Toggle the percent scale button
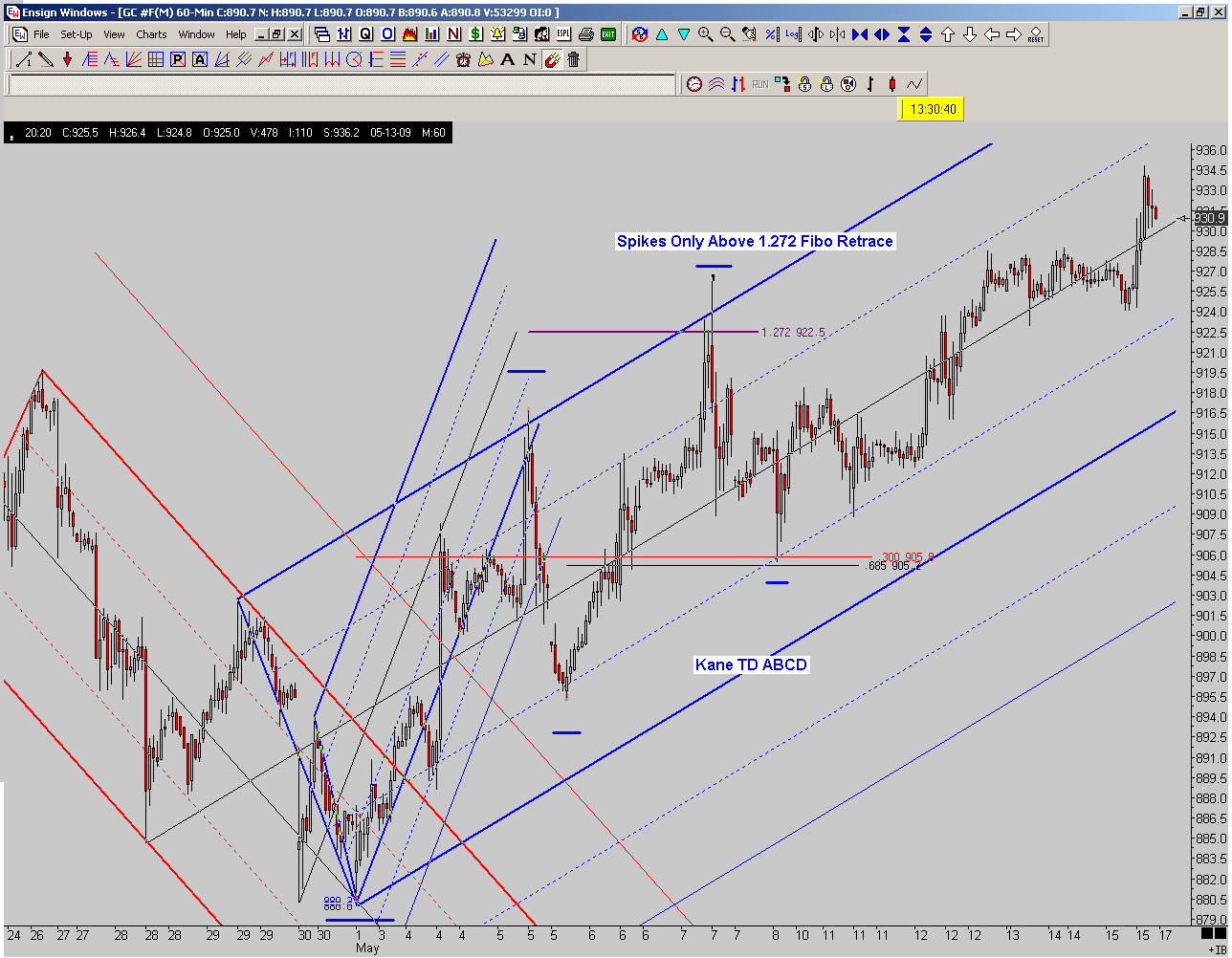The width and height of the screenshot is (1232, 958). tap(771, 34)
